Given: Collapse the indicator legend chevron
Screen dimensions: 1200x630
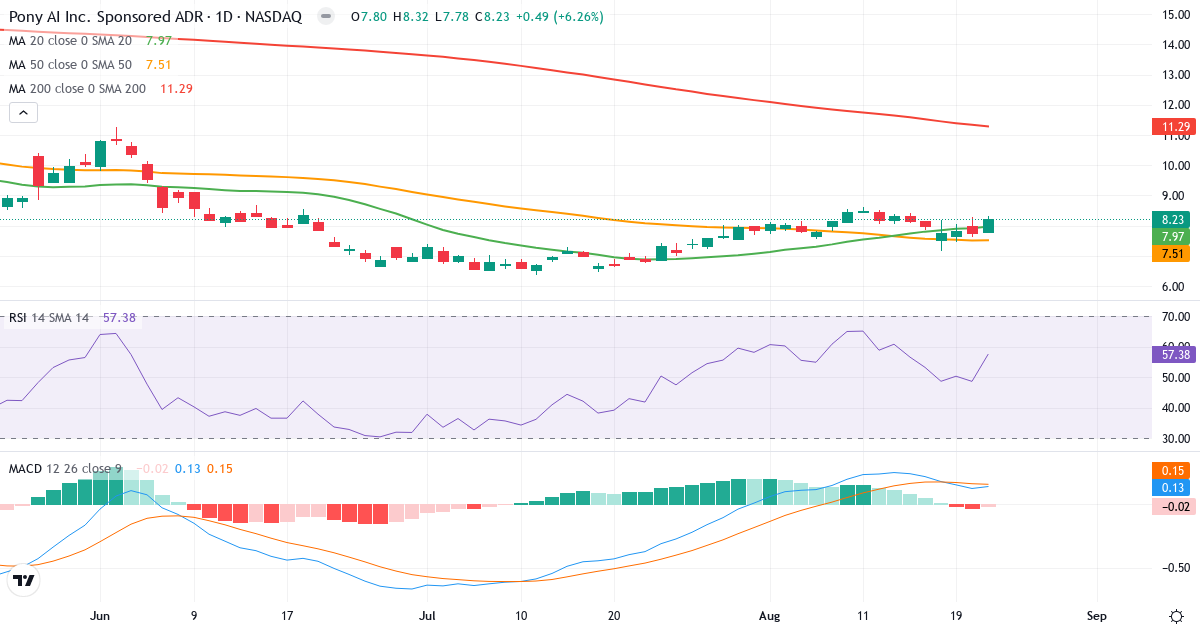Looking at the screenshot, I should pos(23,113).
